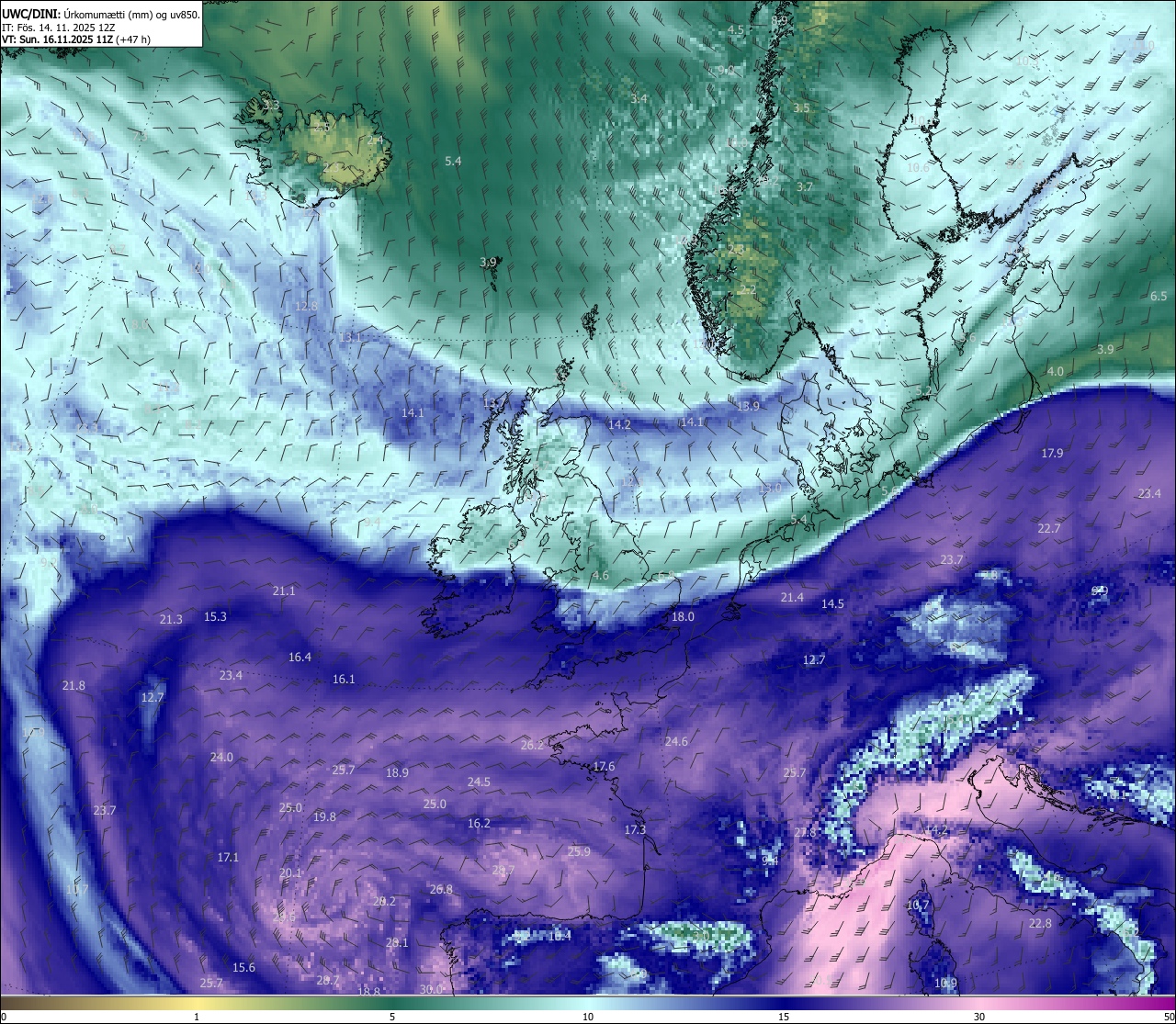Screen dimensions: 1176x1024
Task: Click the 15.3 value label
Action: pyautogui.click(x=215, y=616)
